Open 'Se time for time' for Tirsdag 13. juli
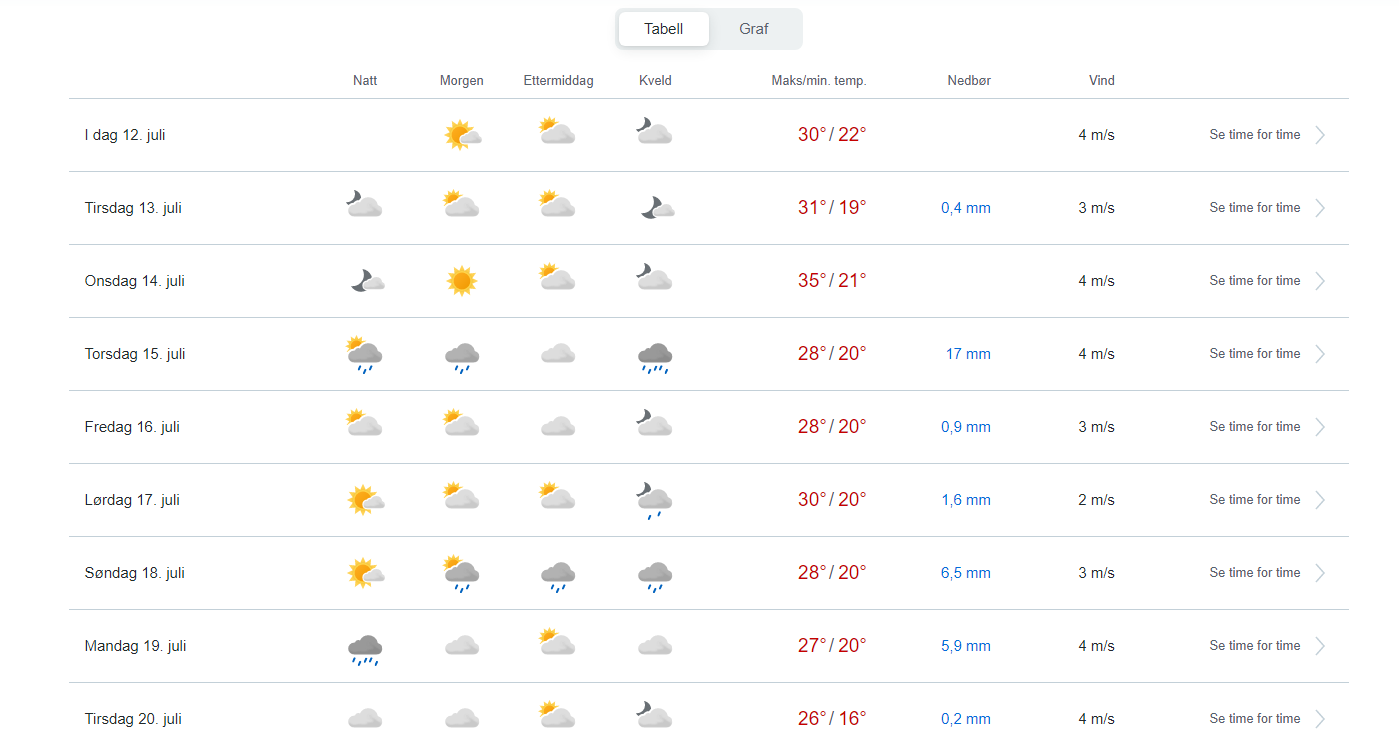Image resolution: width=1399 pixels, height=753 pixels. tap(1254, 208)
